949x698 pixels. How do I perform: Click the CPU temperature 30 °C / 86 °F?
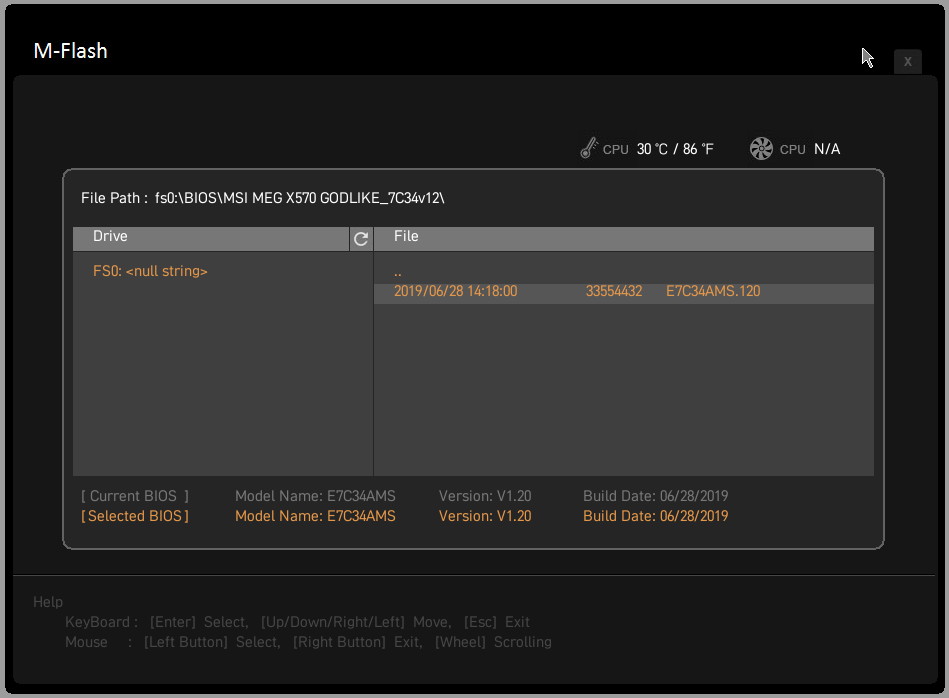(x=675, y=149)
